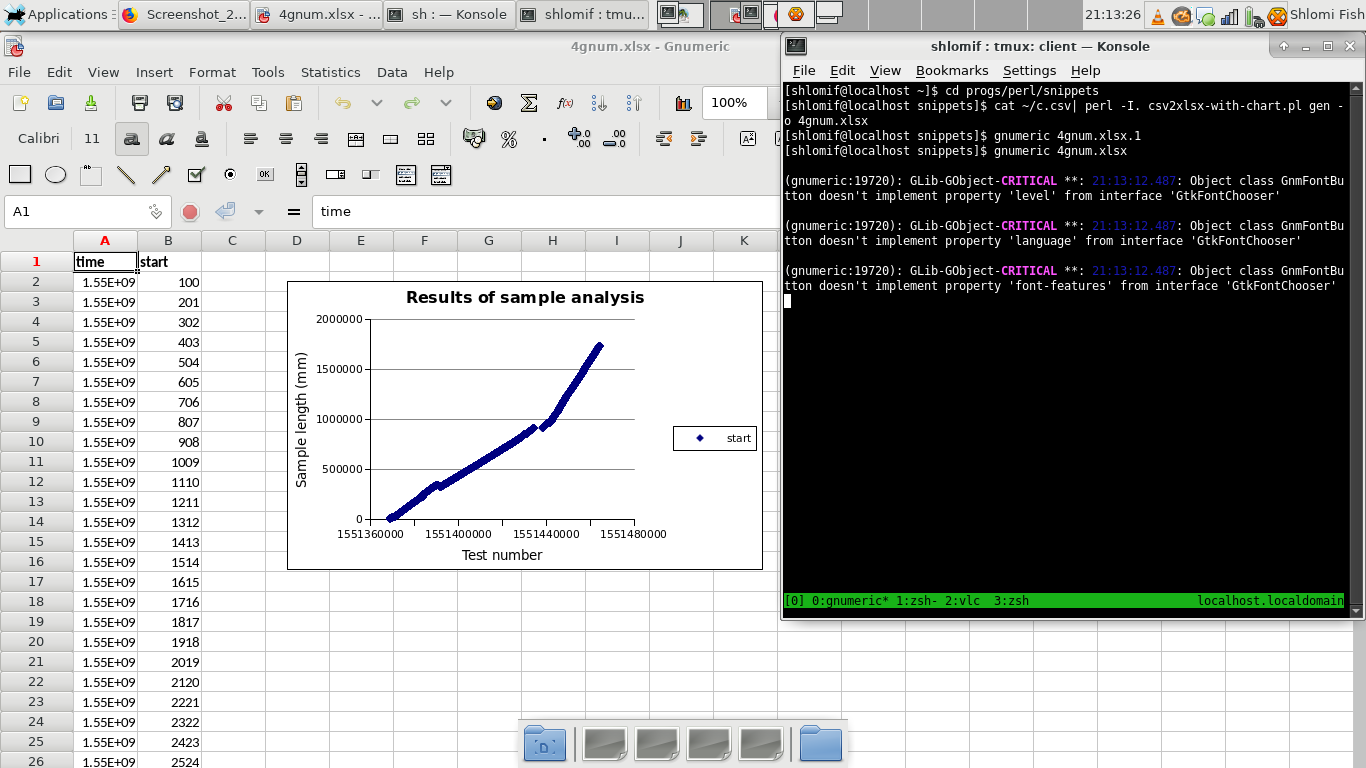This screenshot has height=768, width=1366.
Task: Click the New workbook icon in Gnumeric
Action: click(20, 103)
